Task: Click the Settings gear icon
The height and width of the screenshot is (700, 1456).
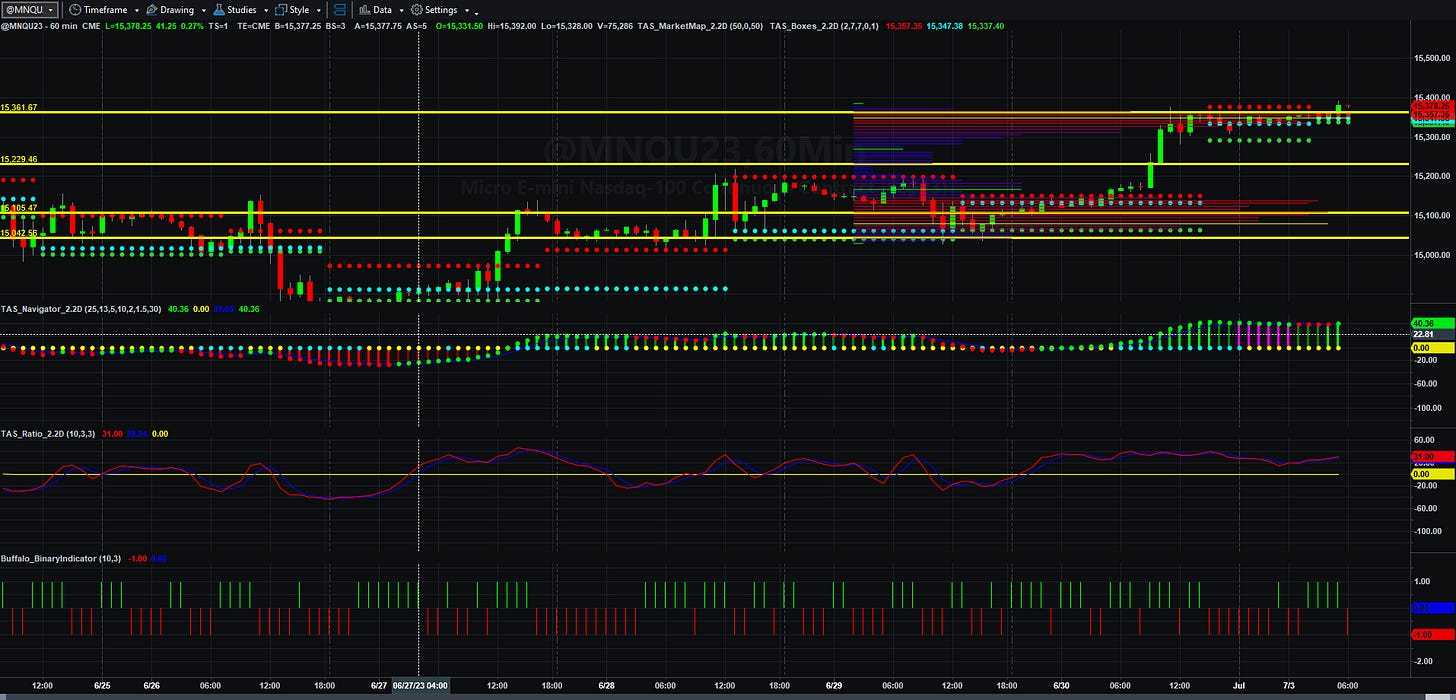Action: click(417, 10)
